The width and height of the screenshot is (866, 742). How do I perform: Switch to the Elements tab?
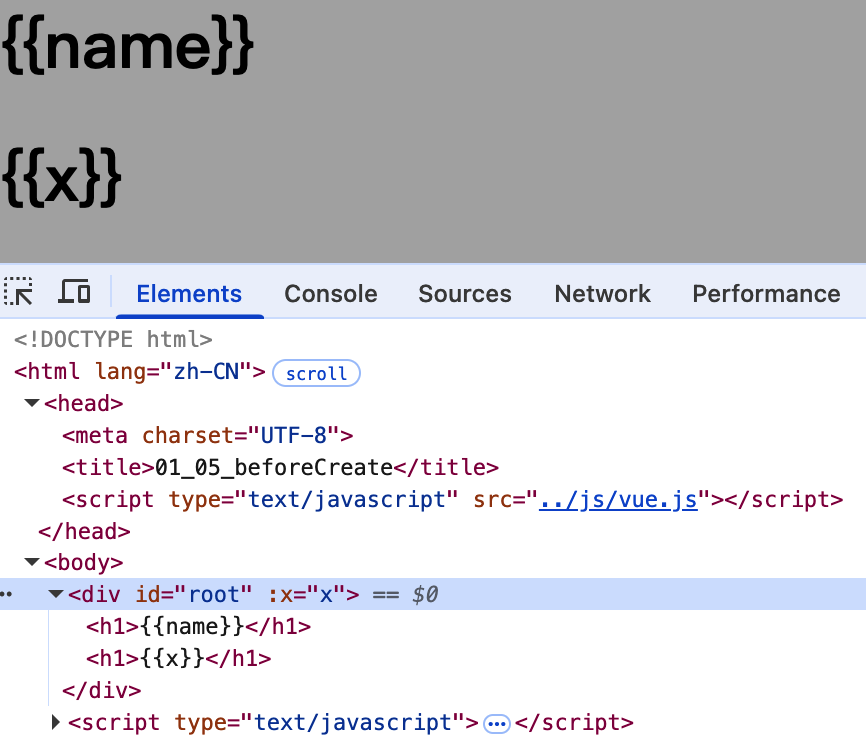189,294
